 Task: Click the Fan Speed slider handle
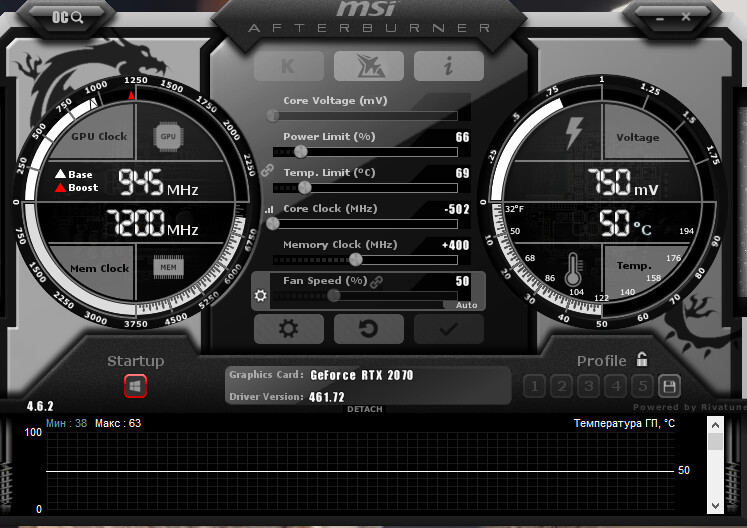333,295
